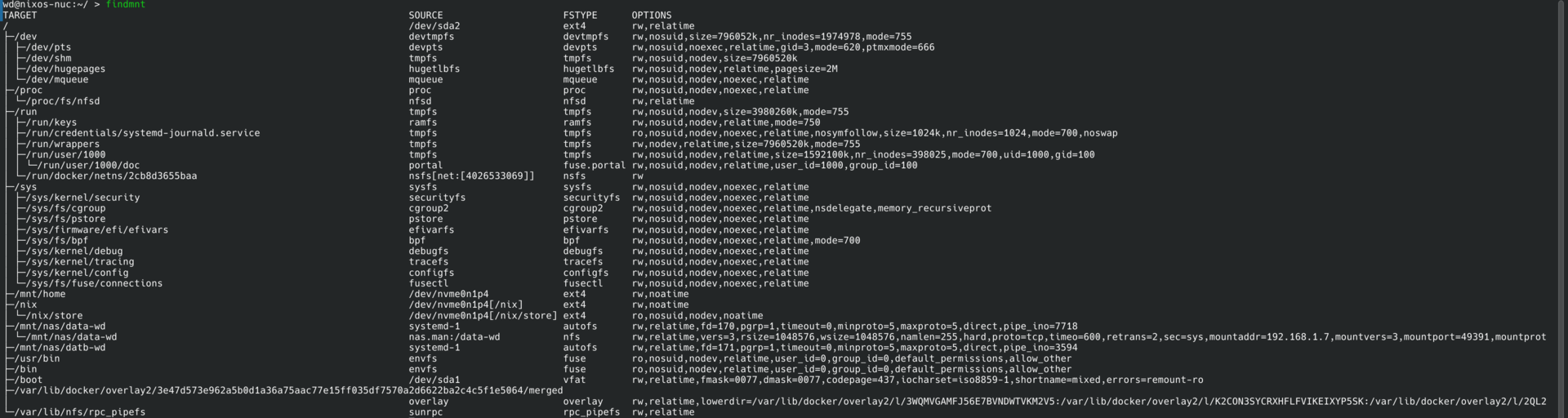Screen dimensions: 1568x418
Task: Select the /sys/fs/fuse/connections mount entry
Action: pyautogui.click(x=94, y=283)
